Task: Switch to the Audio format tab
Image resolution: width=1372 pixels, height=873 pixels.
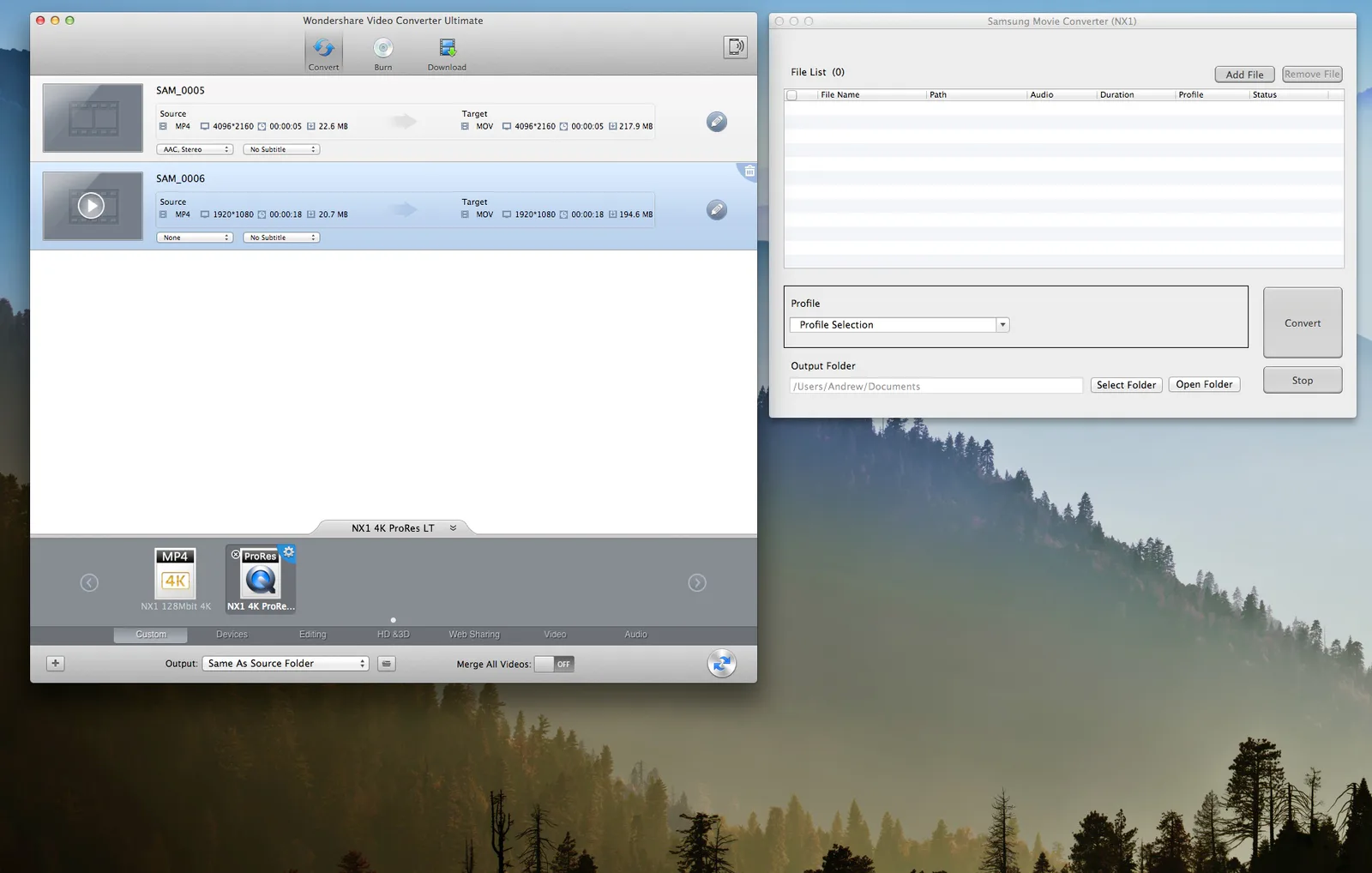Action: 635,635
